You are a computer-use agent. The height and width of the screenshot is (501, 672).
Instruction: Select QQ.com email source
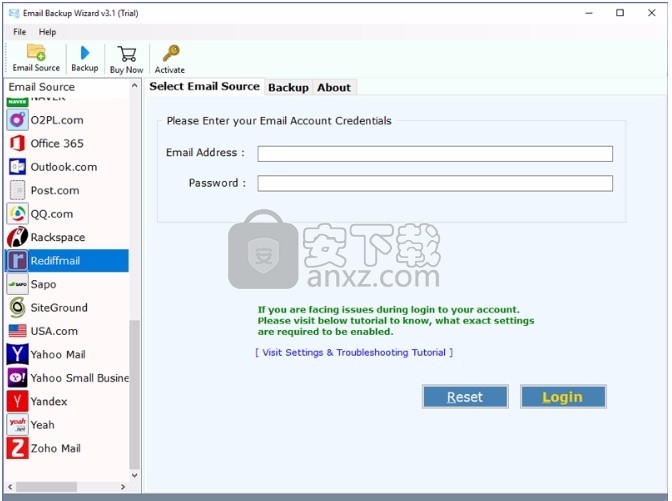51,214
